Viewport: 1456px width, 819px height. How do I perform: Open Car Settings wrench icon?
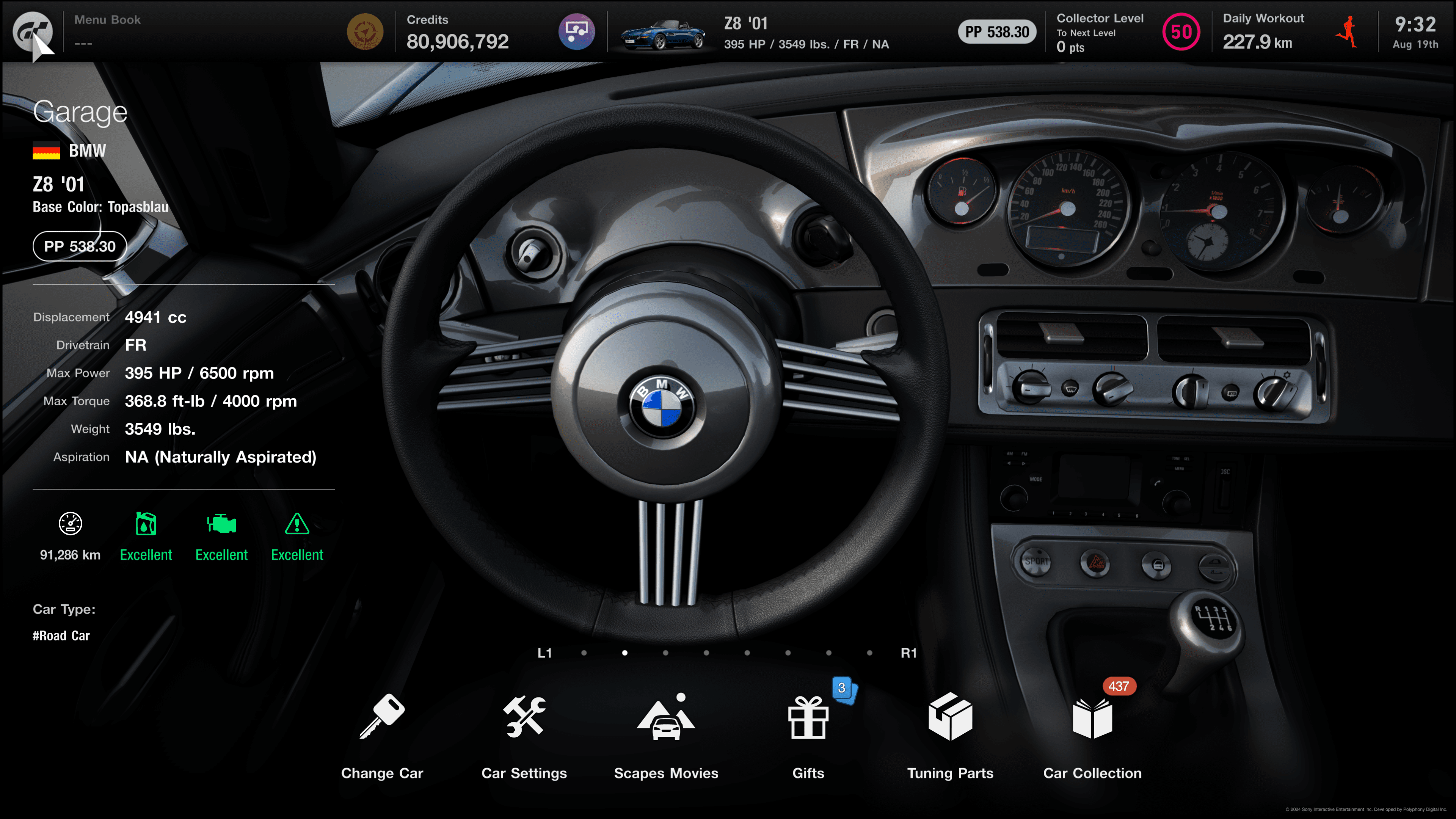[x=524, y=717]
